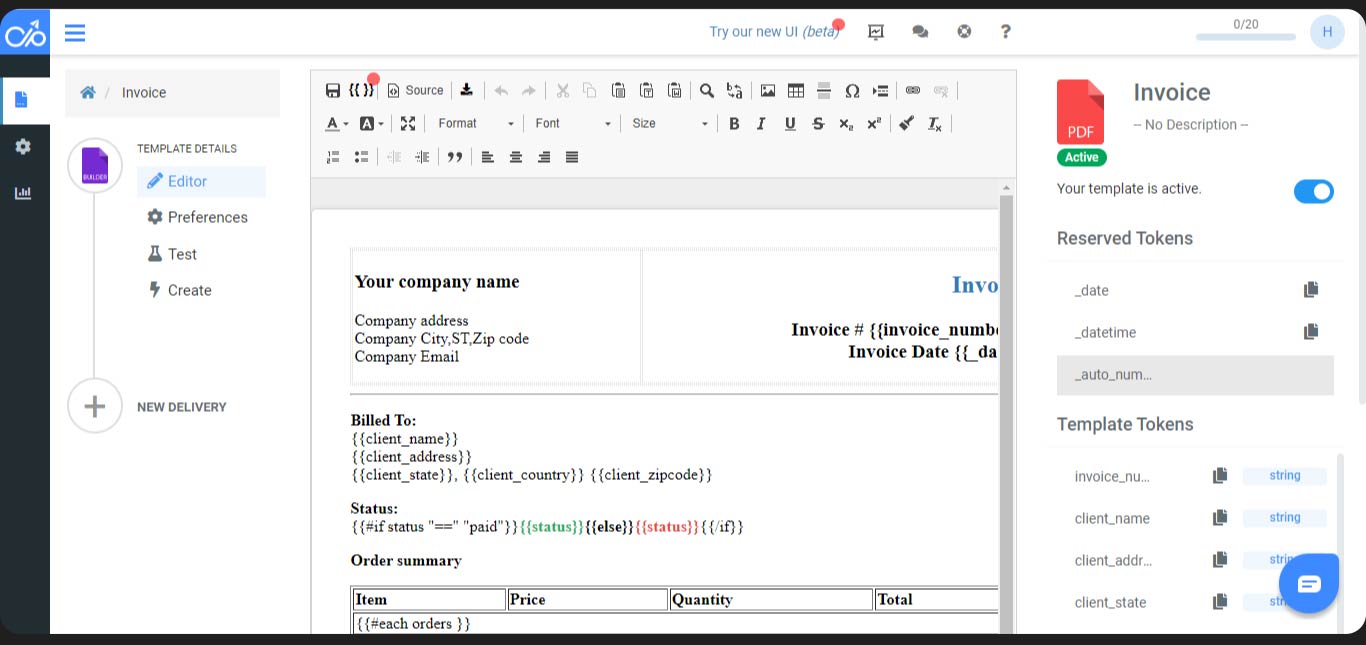Image resolution: width=1366 pixels, height=645 pixels.
Task: Open the Find magnifier tool
Action: [707, 91]
